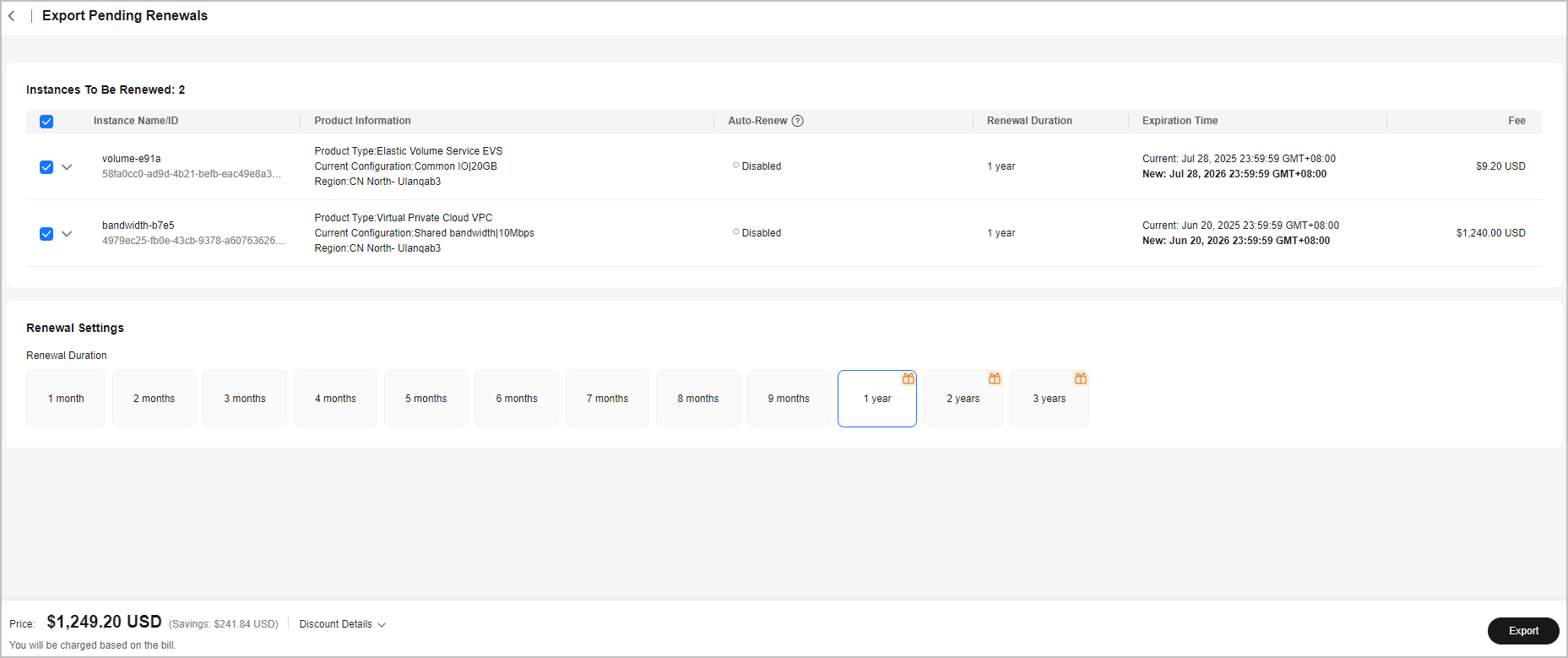Viewport: 1568px width, 658px height.
Task: Expand the bandwidth-b7e5 row details
Action: pos(67,234)
